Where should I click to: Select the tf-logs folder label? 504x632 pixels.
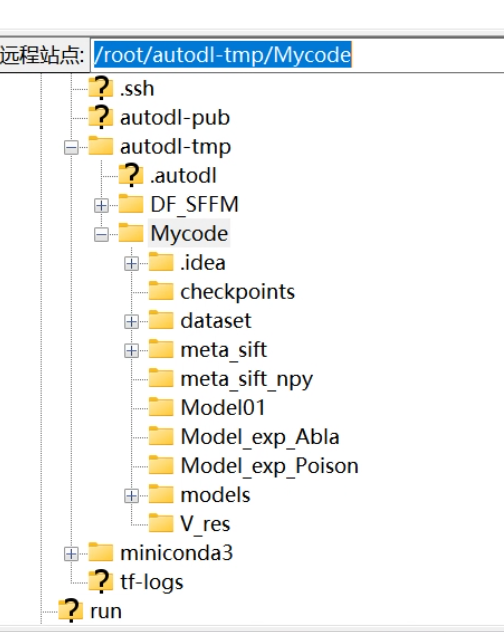(x=152, y=582)
